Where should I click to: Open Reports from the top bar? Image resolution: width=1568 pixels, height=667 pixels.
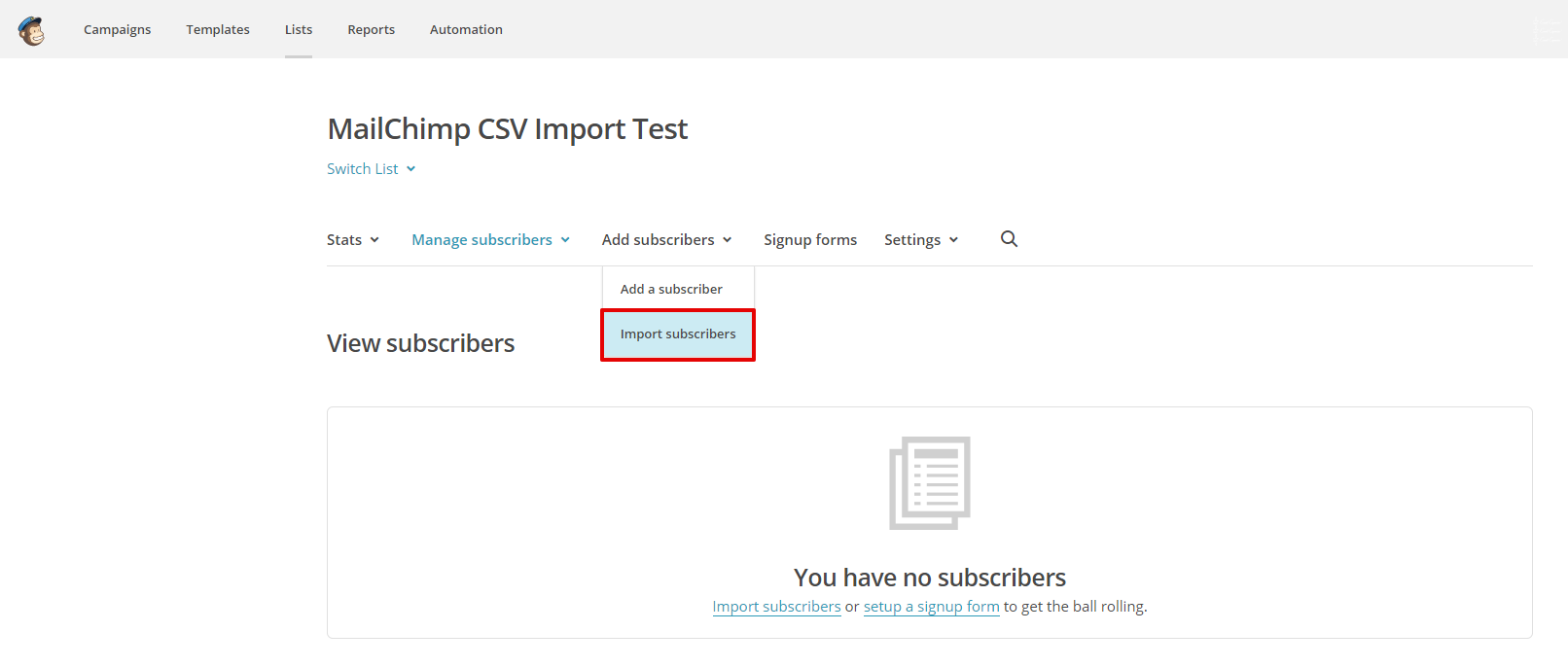[372, 29]
